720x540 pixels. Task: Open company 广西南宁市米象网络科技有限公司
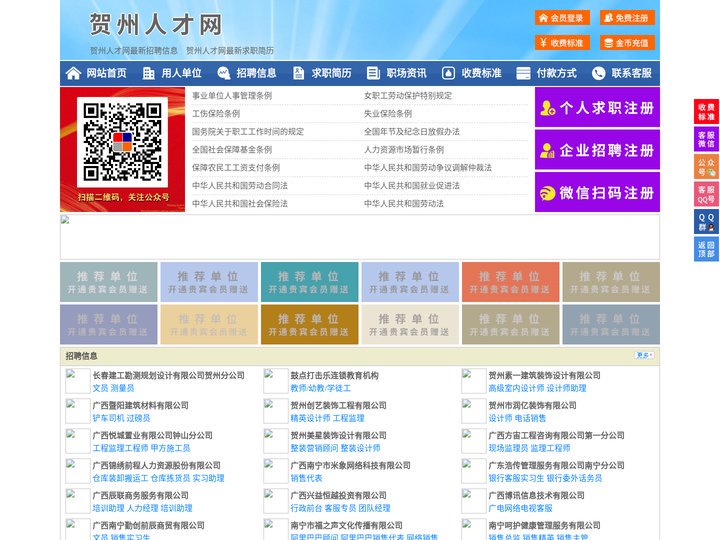click(350, 465)
